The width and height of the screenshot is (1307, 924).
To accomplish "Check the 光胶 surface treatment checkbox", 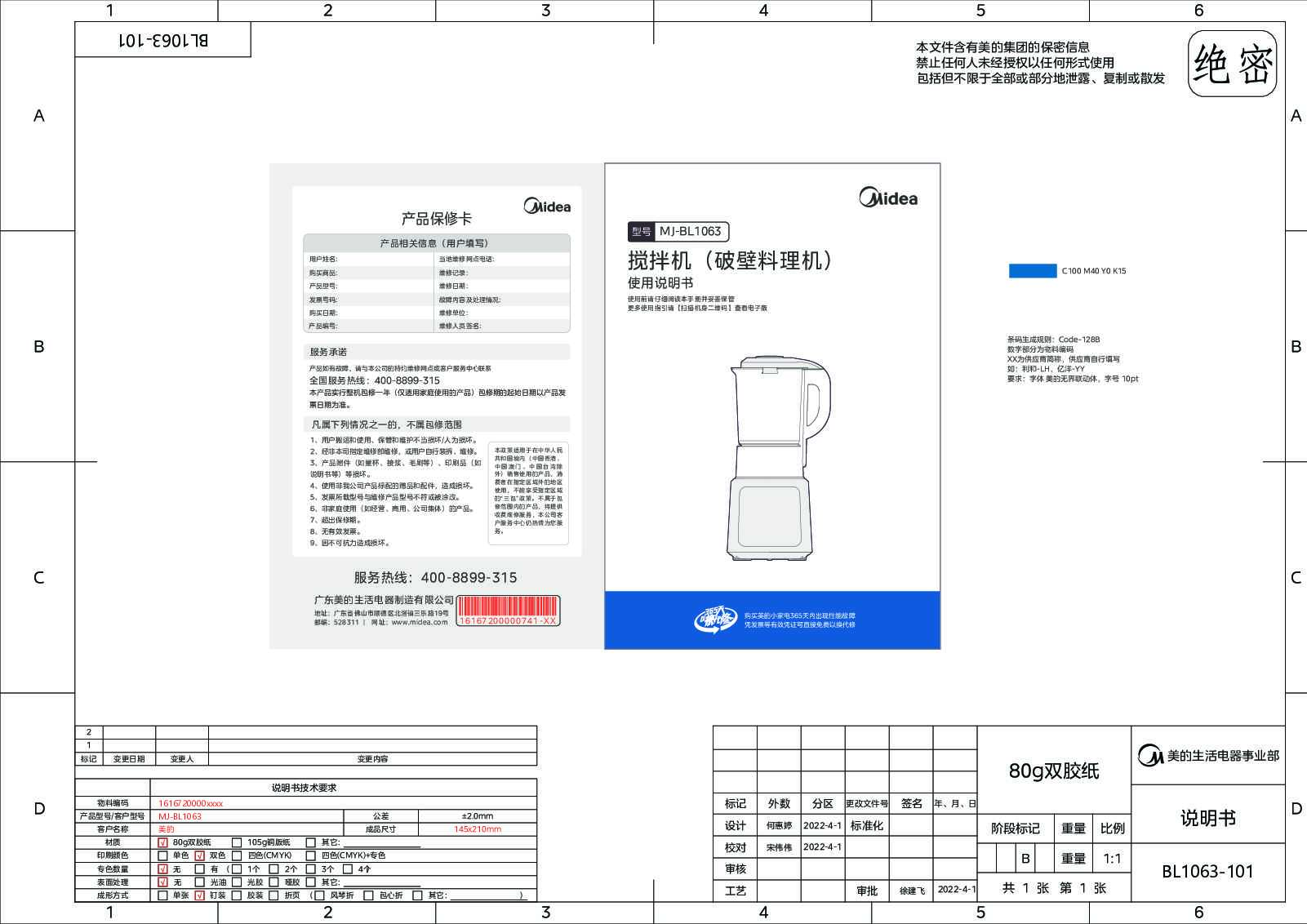I will point(237,882).
